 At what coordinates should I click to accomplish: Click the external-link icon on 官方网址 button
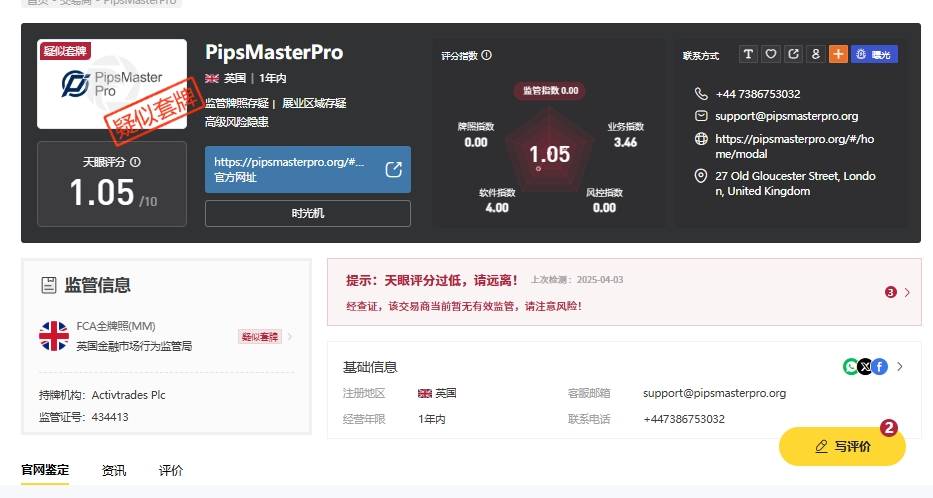[393, 170]
